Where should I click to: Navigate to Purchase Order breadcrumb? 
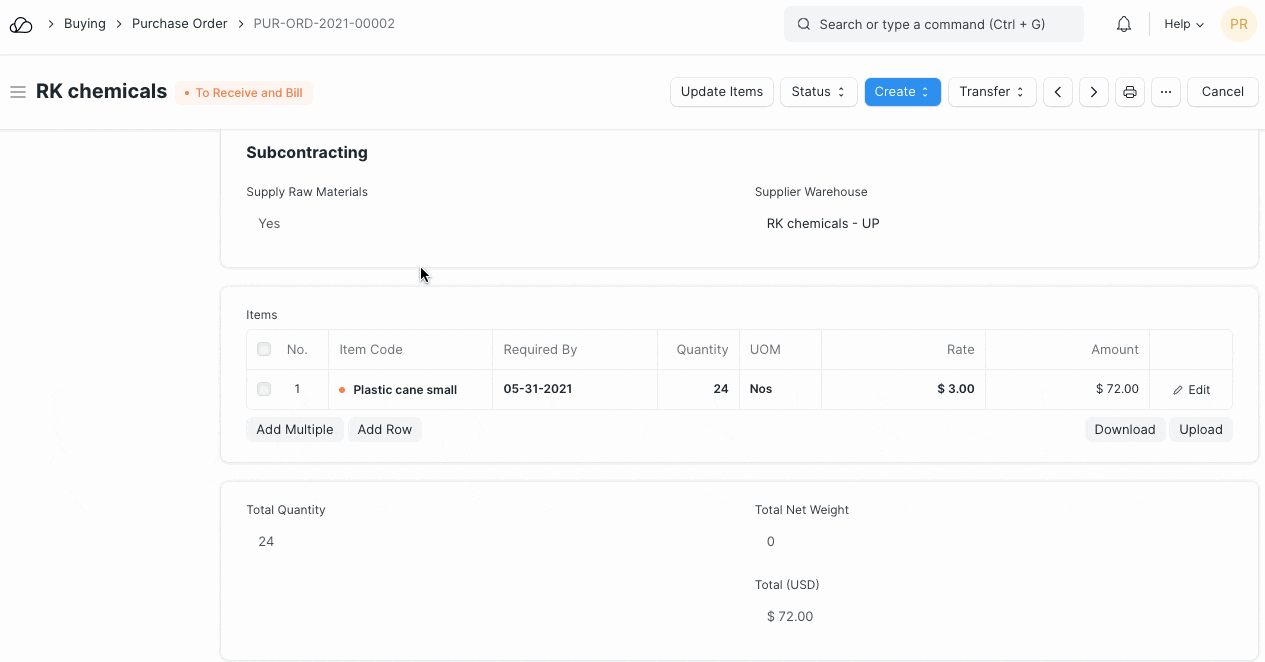click(x=180, y=24)
